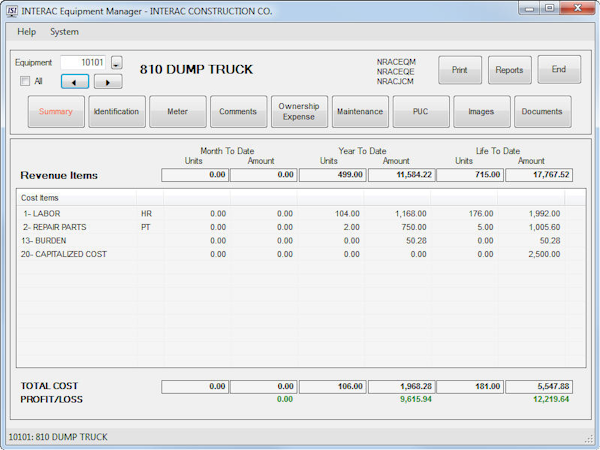Select the Comments tab

point(238,112)
